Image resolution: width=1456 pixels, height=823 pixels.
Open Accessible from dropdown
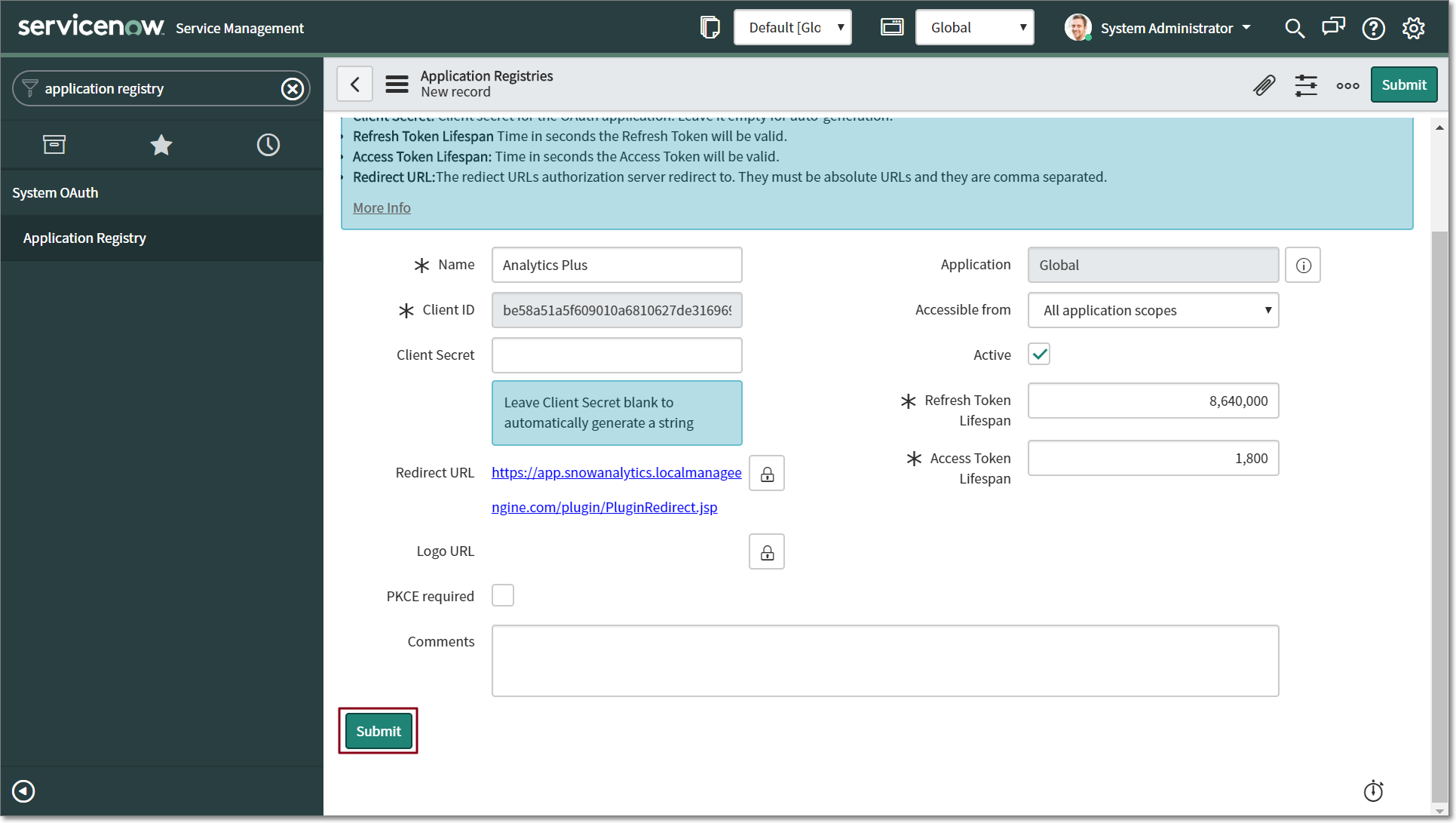1153,311
